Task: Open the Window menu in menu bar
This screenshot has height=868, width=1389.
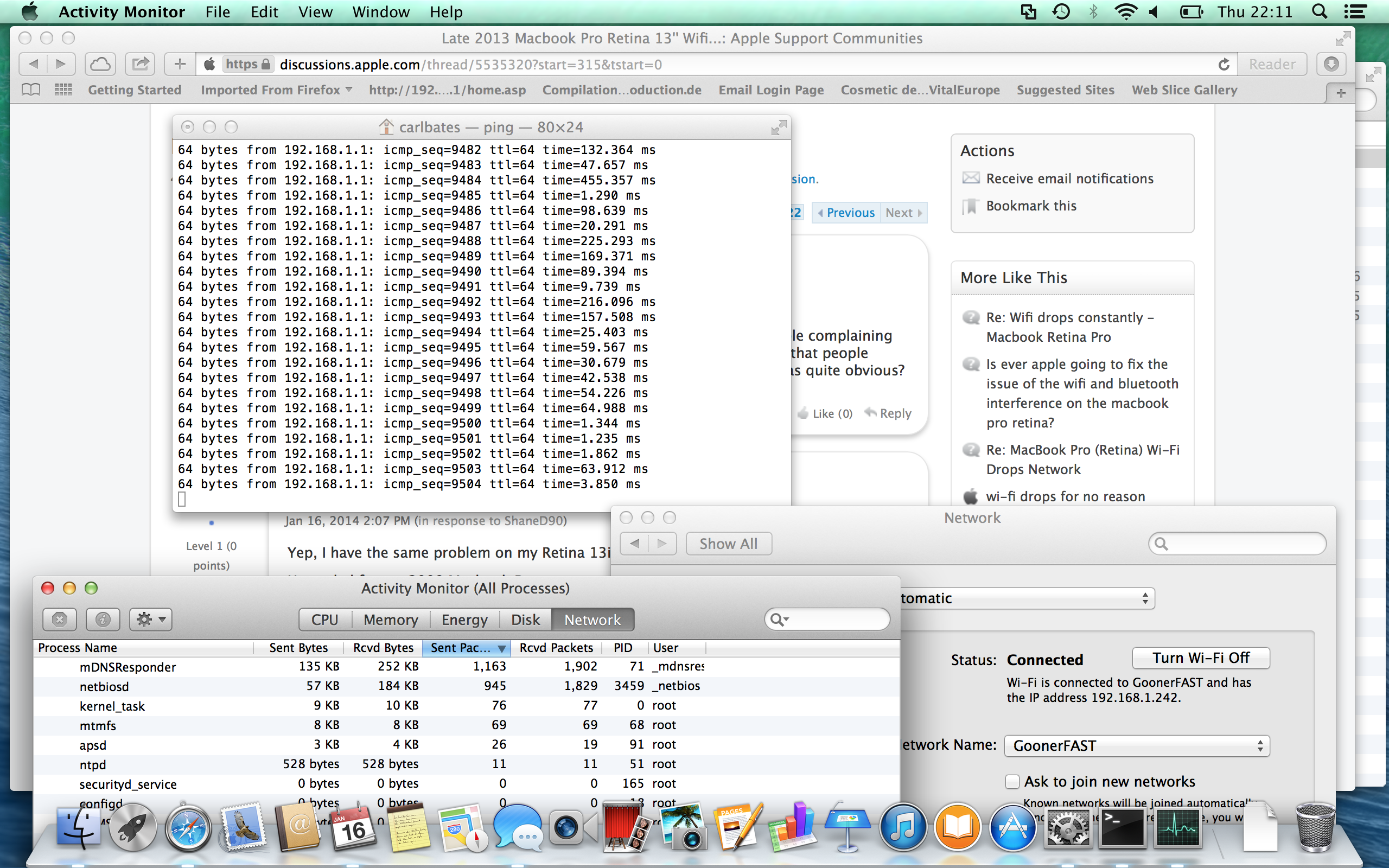Action: pos(380,12)
